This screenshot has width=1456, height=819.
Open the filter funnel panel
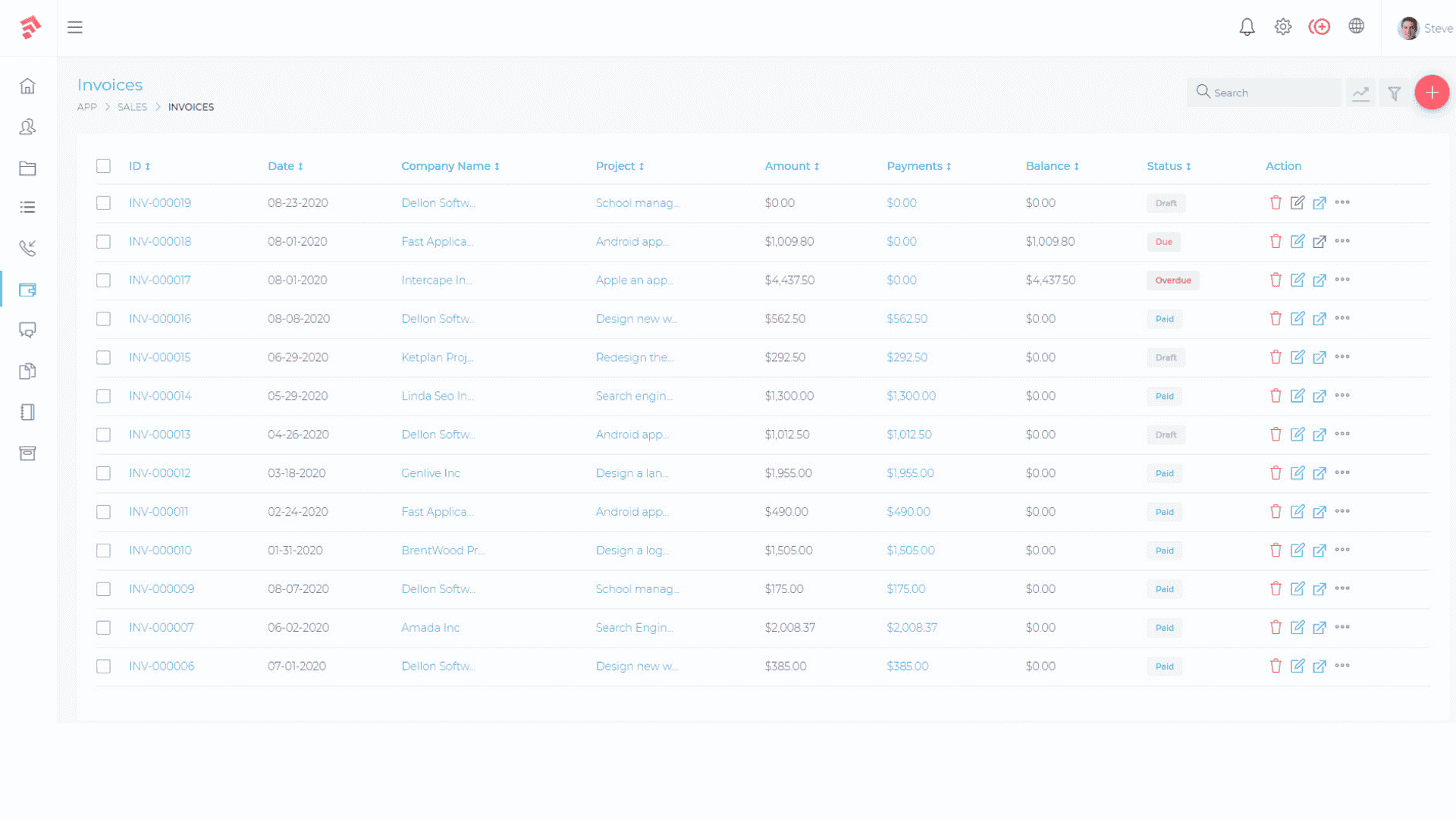coord(1394,93)
